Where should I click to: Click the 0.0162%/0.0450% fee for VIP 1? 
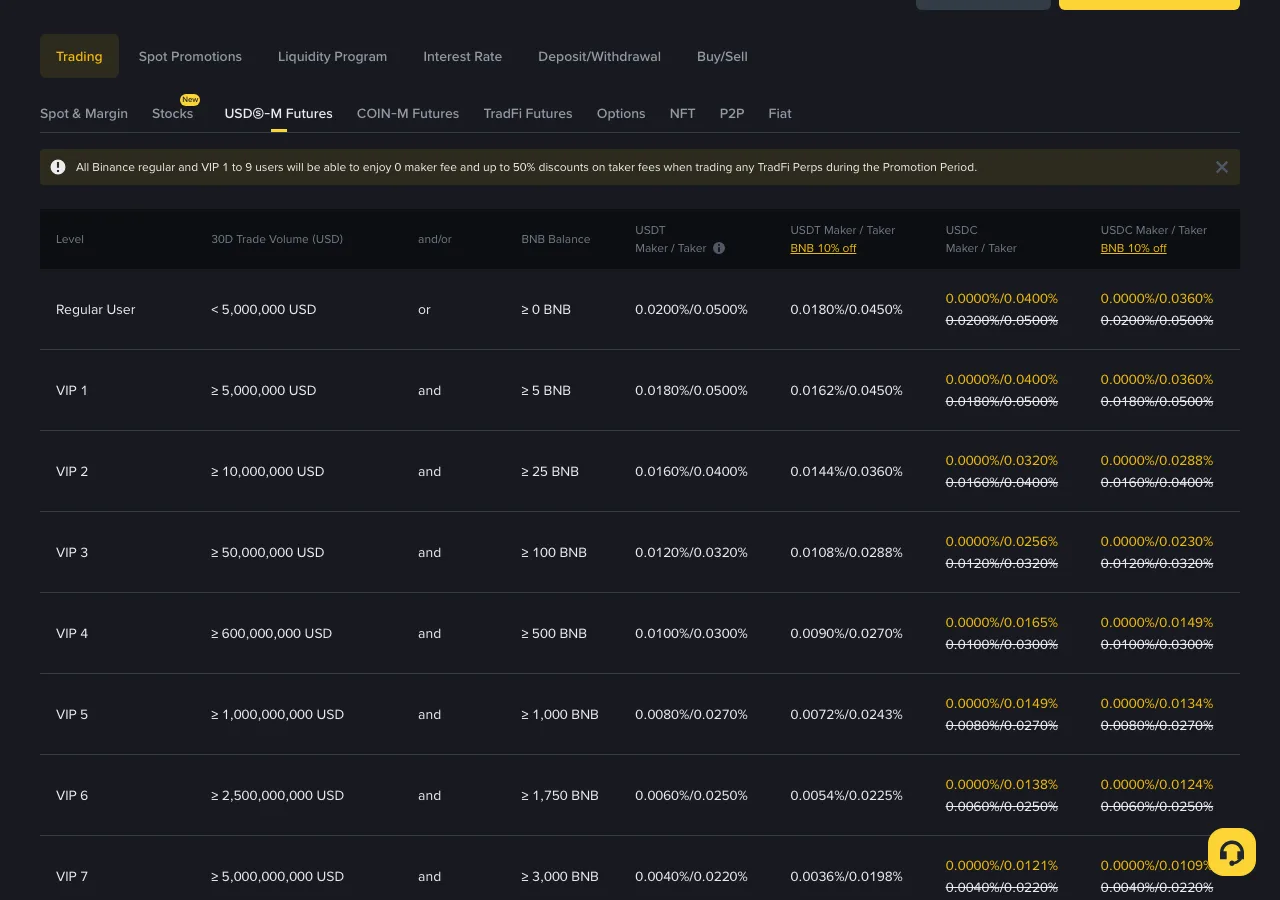846,390
